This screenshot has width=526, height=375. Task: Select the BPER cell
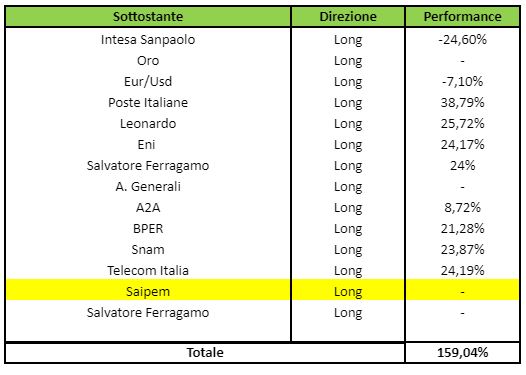pos(148,229)
